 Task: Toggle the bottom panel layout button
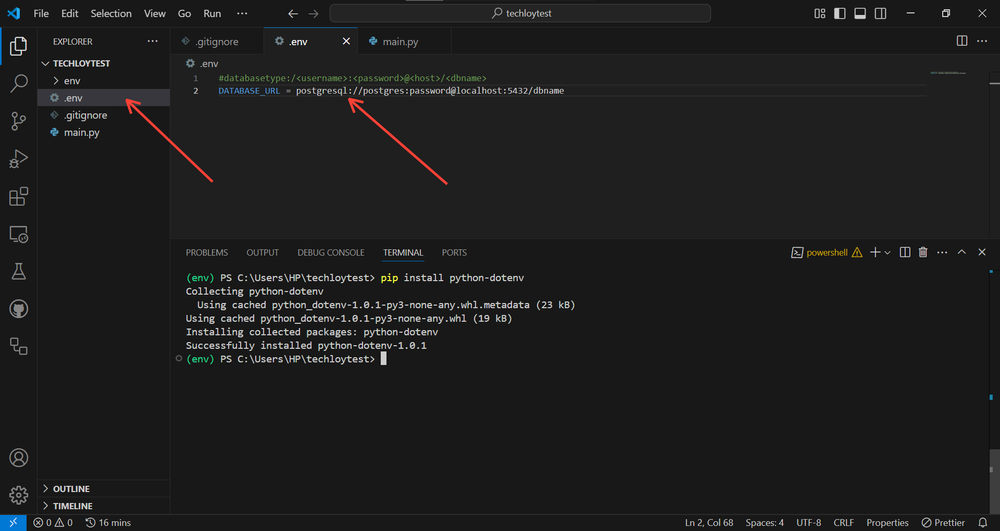pyautogui.click(x=858, y=14)
